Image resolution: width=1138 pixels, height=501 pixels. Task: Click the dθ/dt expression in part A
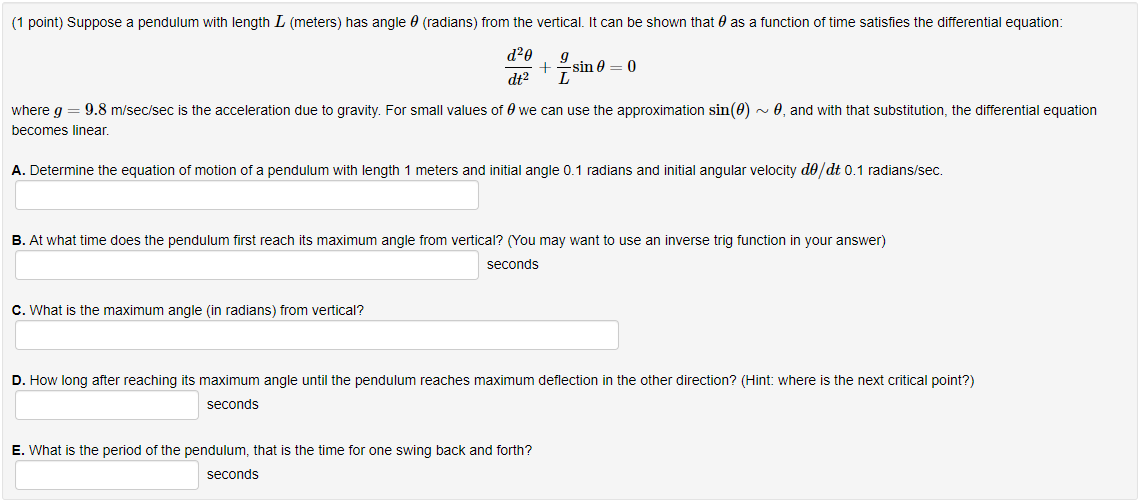820,171
